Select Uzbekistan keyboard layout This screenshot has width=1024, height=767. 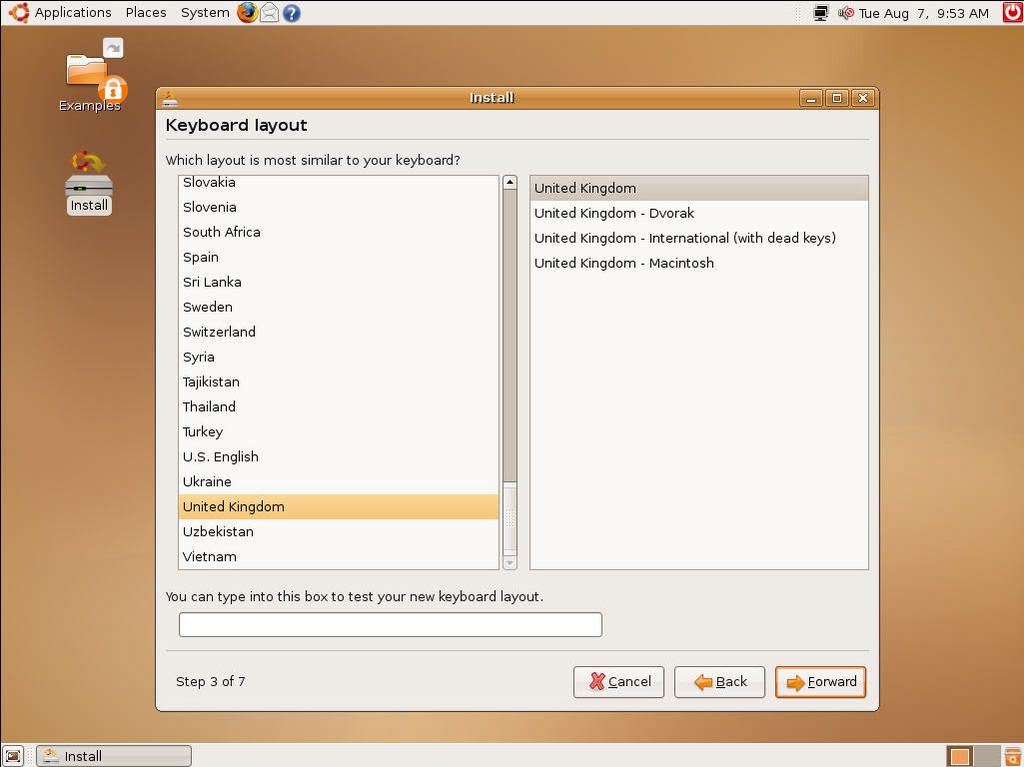coord(338,531)
